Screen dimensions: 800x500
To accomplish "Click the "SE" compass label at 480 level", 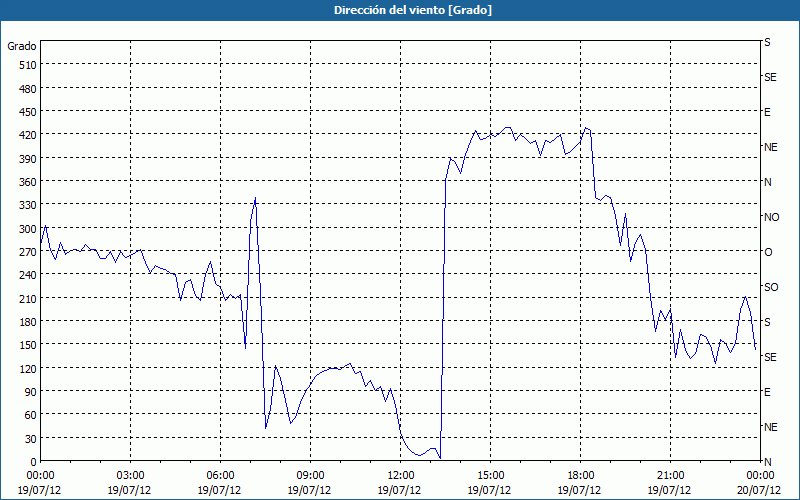I will (x=770, y=77).
